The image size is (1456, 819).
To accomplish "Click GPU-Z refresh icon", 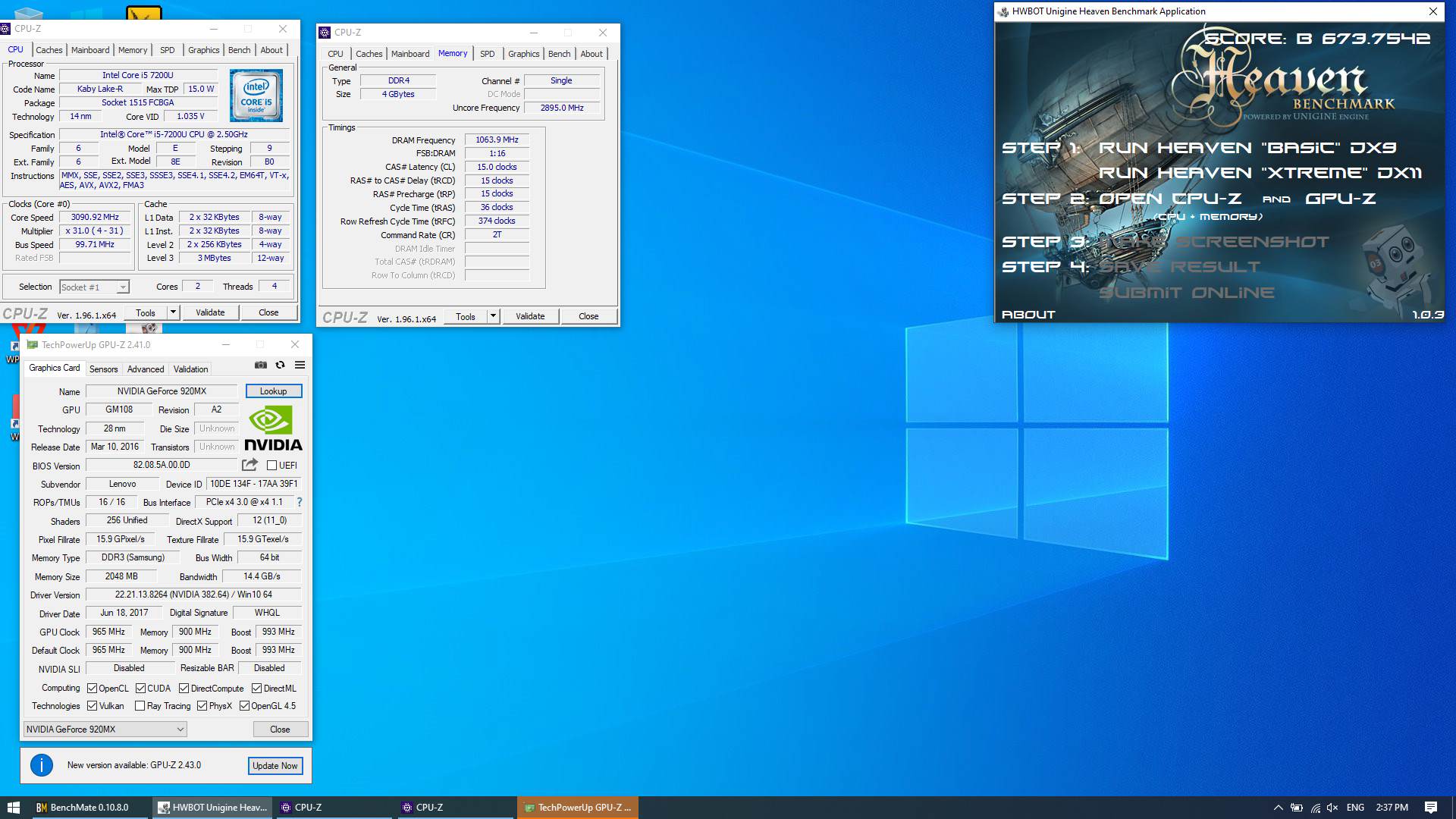I will tap(280, 365).
